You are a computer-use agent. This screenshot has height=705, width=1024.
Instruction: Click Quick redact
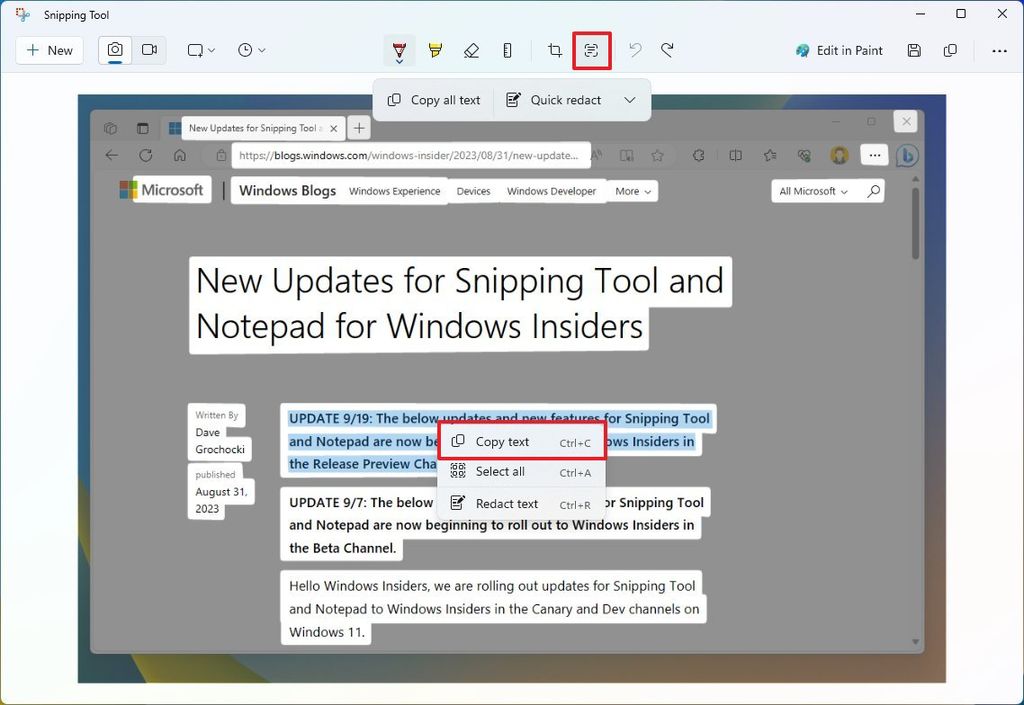[x=554, y=100]
